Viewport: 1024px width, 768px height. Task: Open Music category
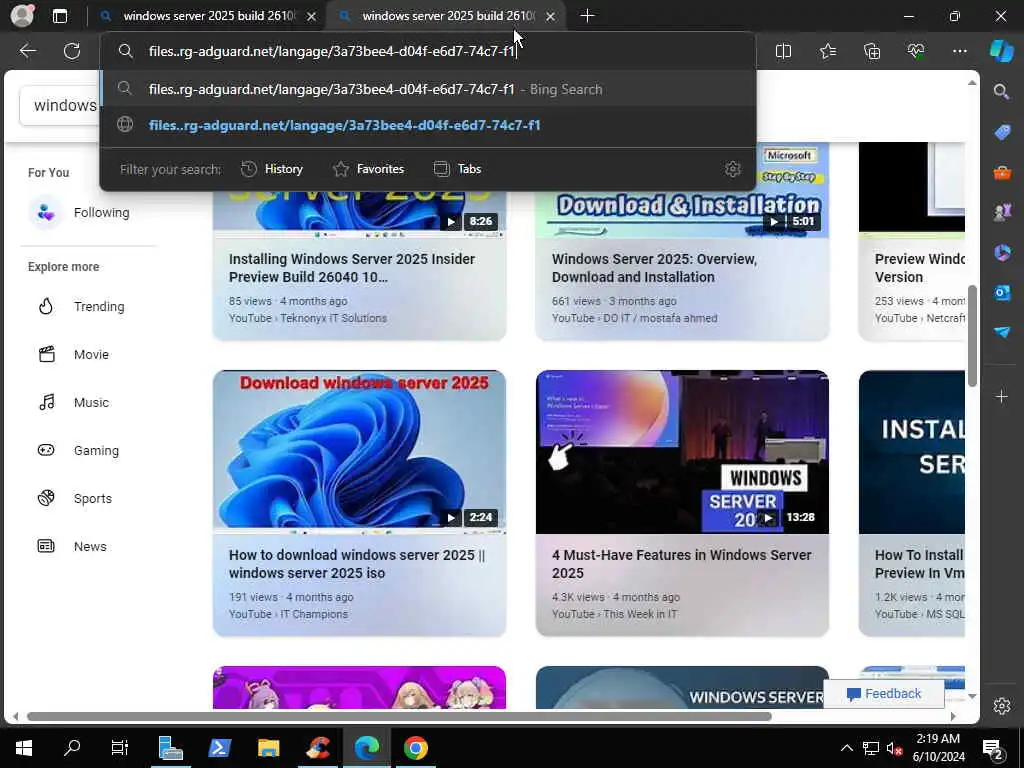point(74,402)
